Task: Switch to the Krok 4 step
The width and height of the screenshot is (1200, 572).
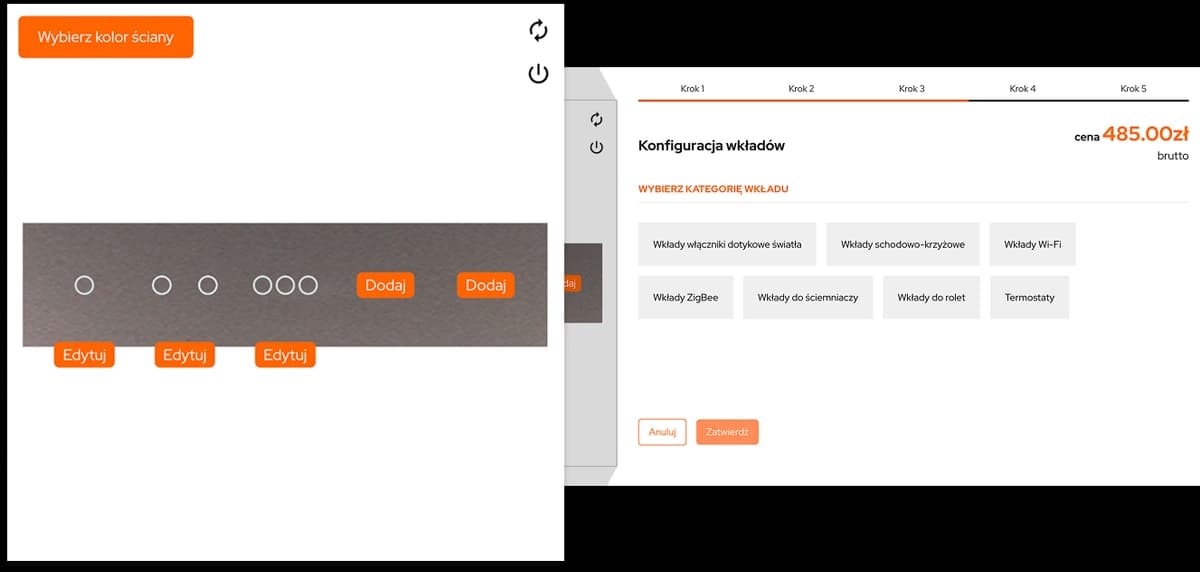Action: [x=1022, y=89]
